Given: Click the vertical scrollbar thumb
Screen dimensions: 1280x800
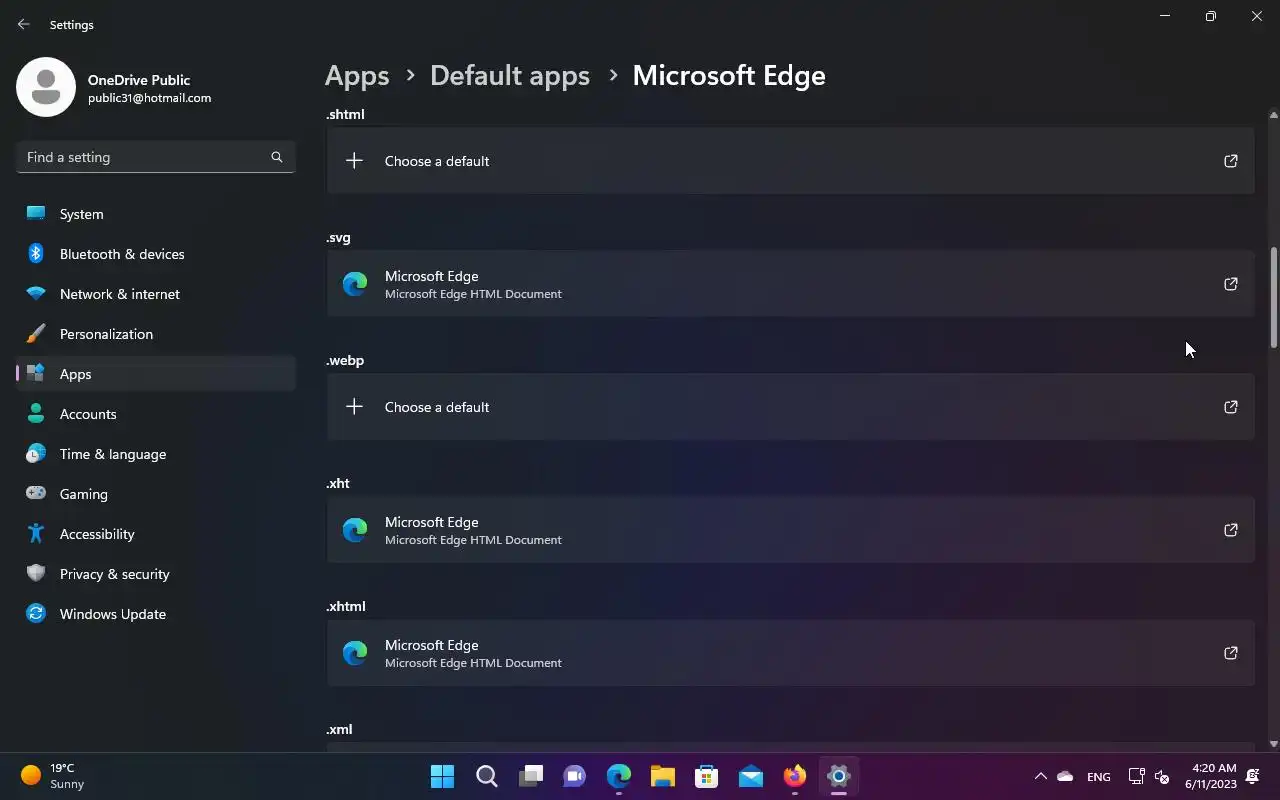Looking at the screenshot, I should point(1274,298).
